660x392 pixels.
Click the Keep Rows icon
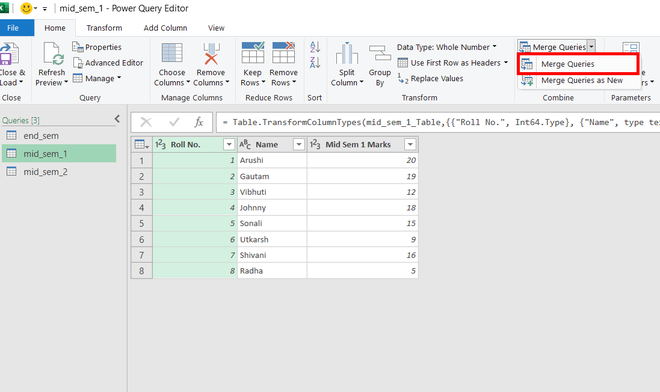[x=253, y=53]
